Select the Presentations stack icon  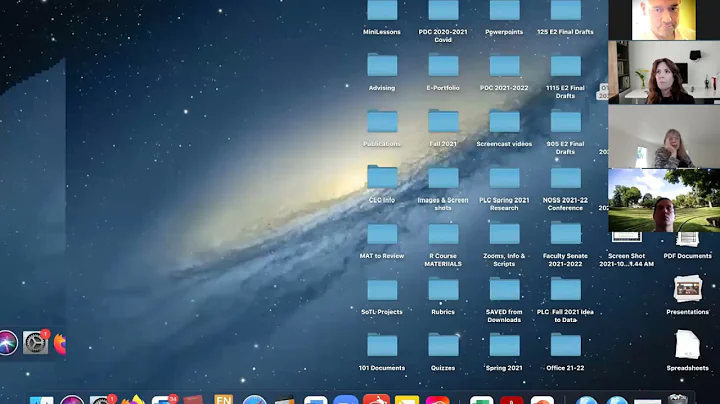click(x=687, y=289)
